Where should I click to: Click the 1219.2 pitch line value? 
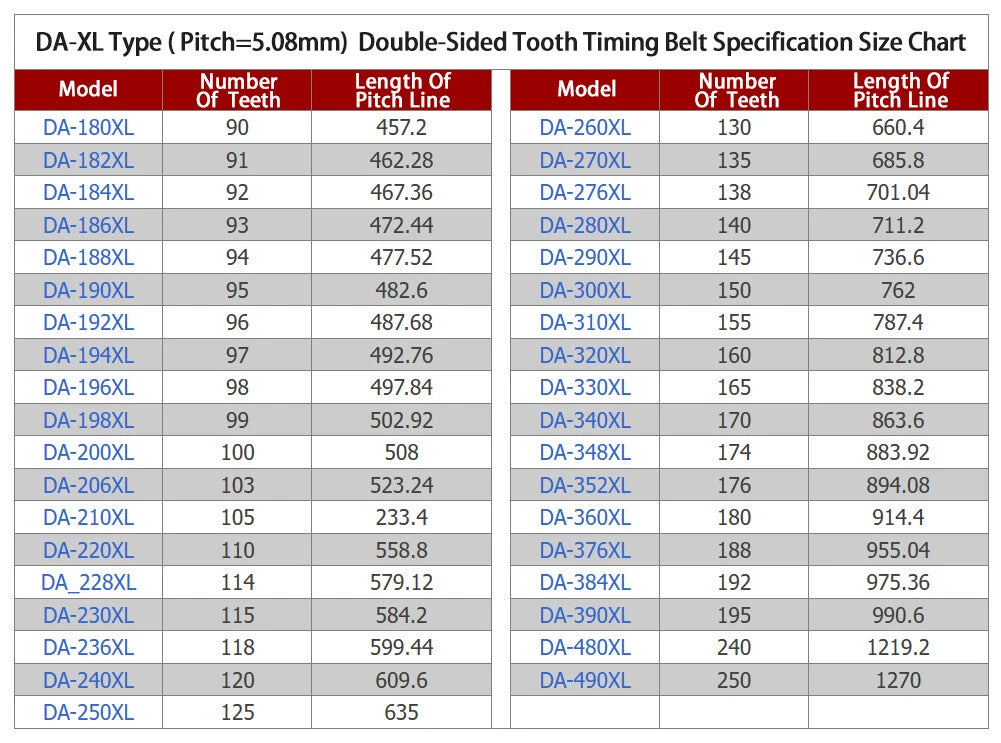point(898,647)
